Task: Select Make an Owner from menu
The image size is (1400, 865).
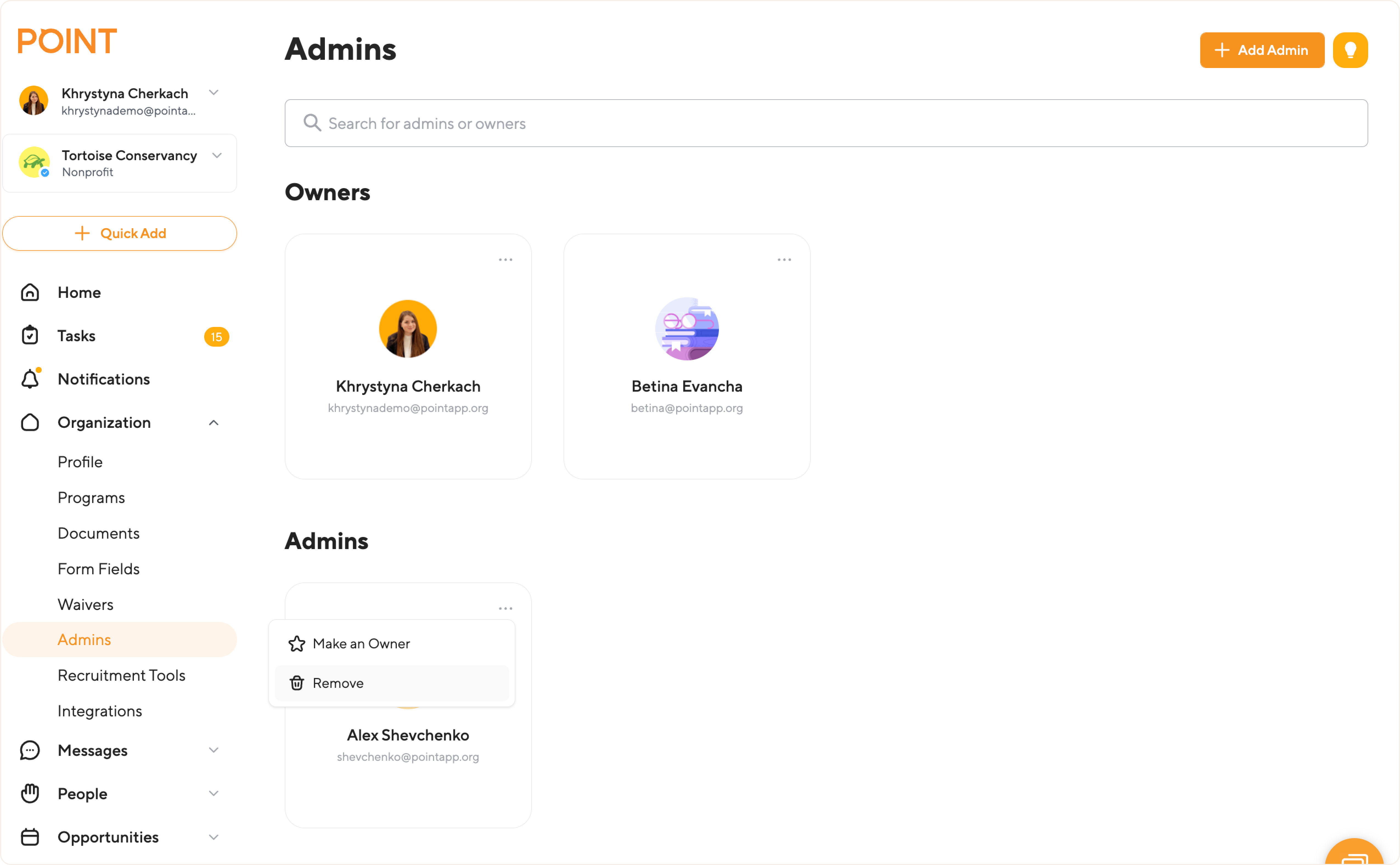Action: tap(361, 644)
